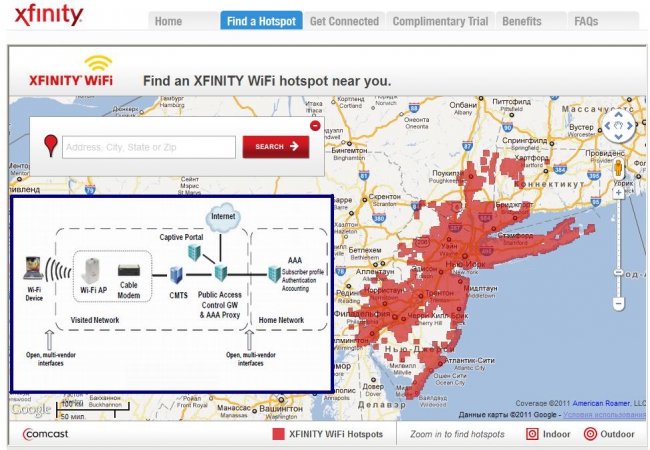
Task: Click the red SEARCH button
Action: [x=276, y=147]
